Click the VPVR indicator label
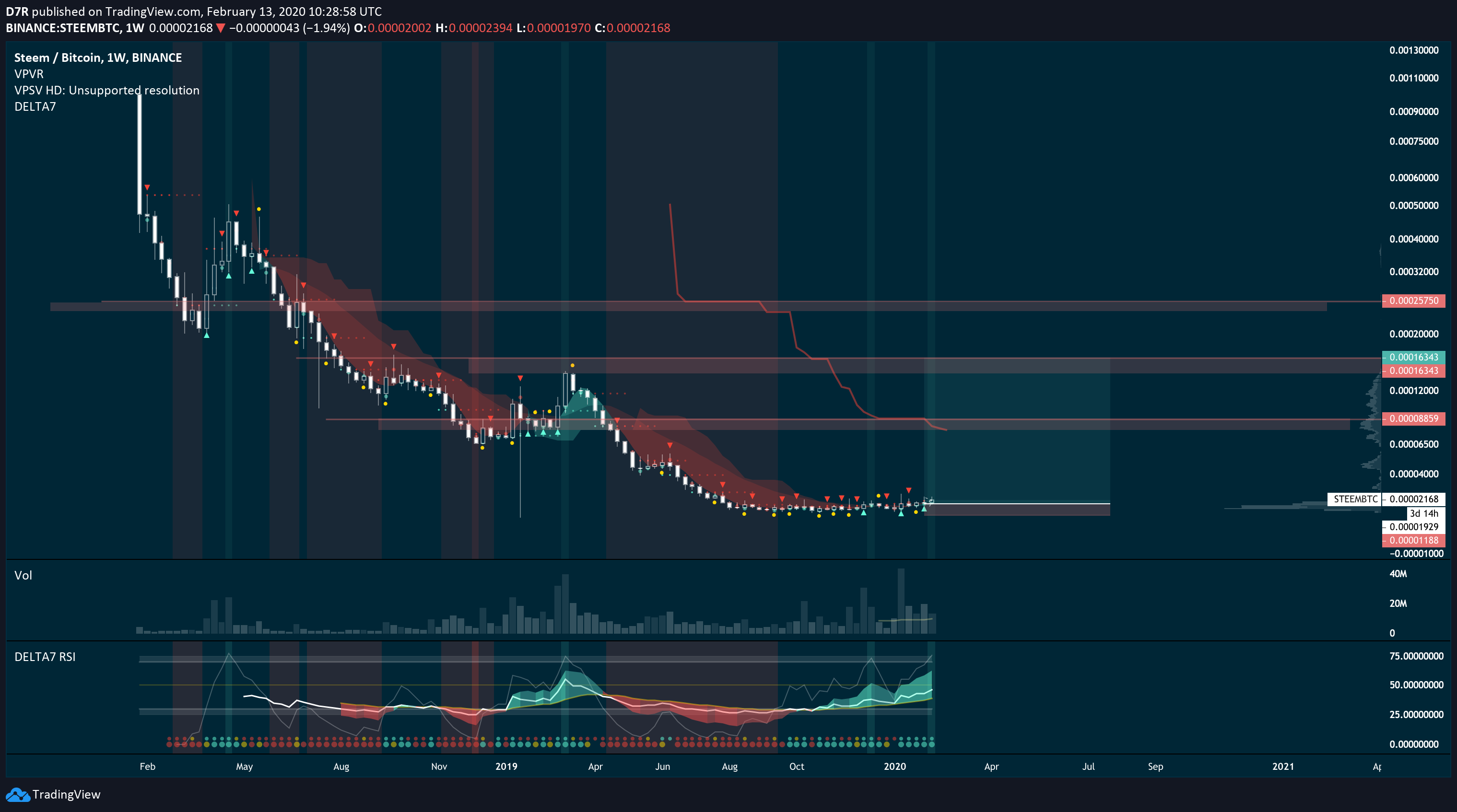Viewport: 1457px width, 812px height. point(29,74)
